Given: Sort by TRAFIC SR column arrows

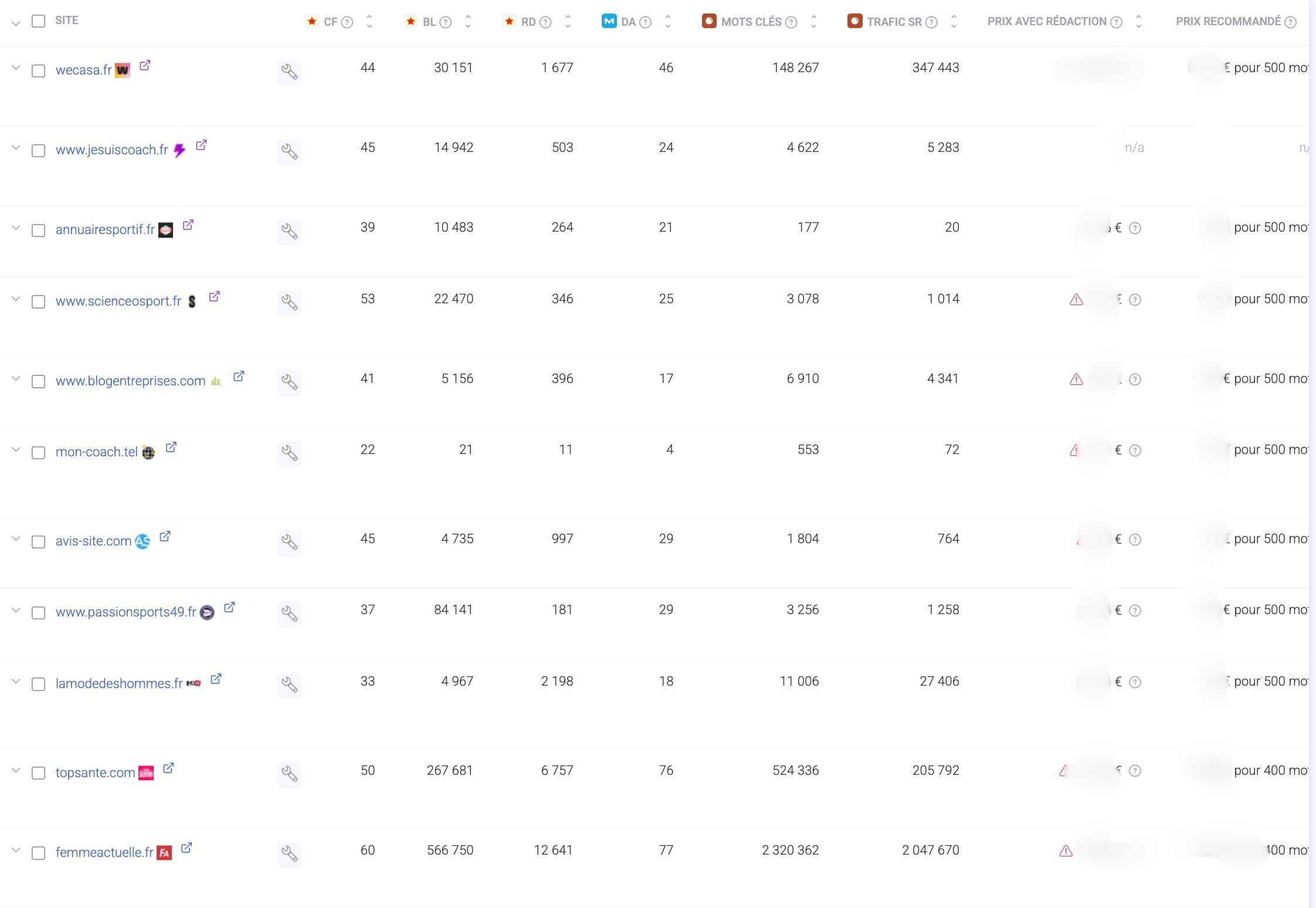Looking at the screenshot, I should click(954, 22).
